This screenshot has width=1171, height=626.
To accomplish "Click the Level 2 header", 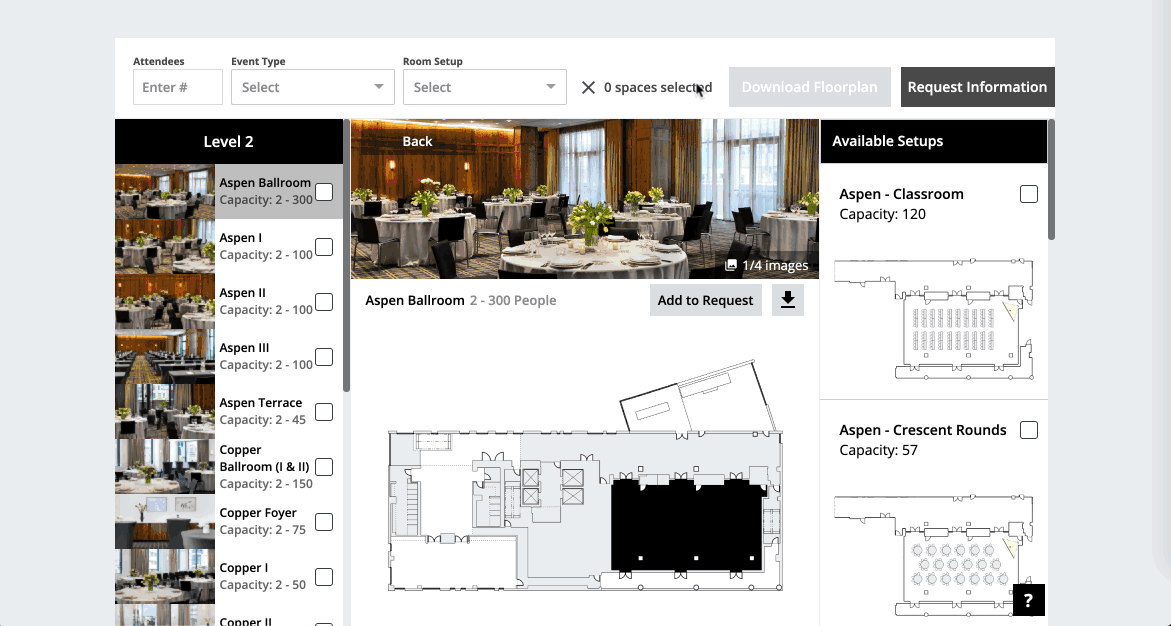I will [x=229, y=141].
